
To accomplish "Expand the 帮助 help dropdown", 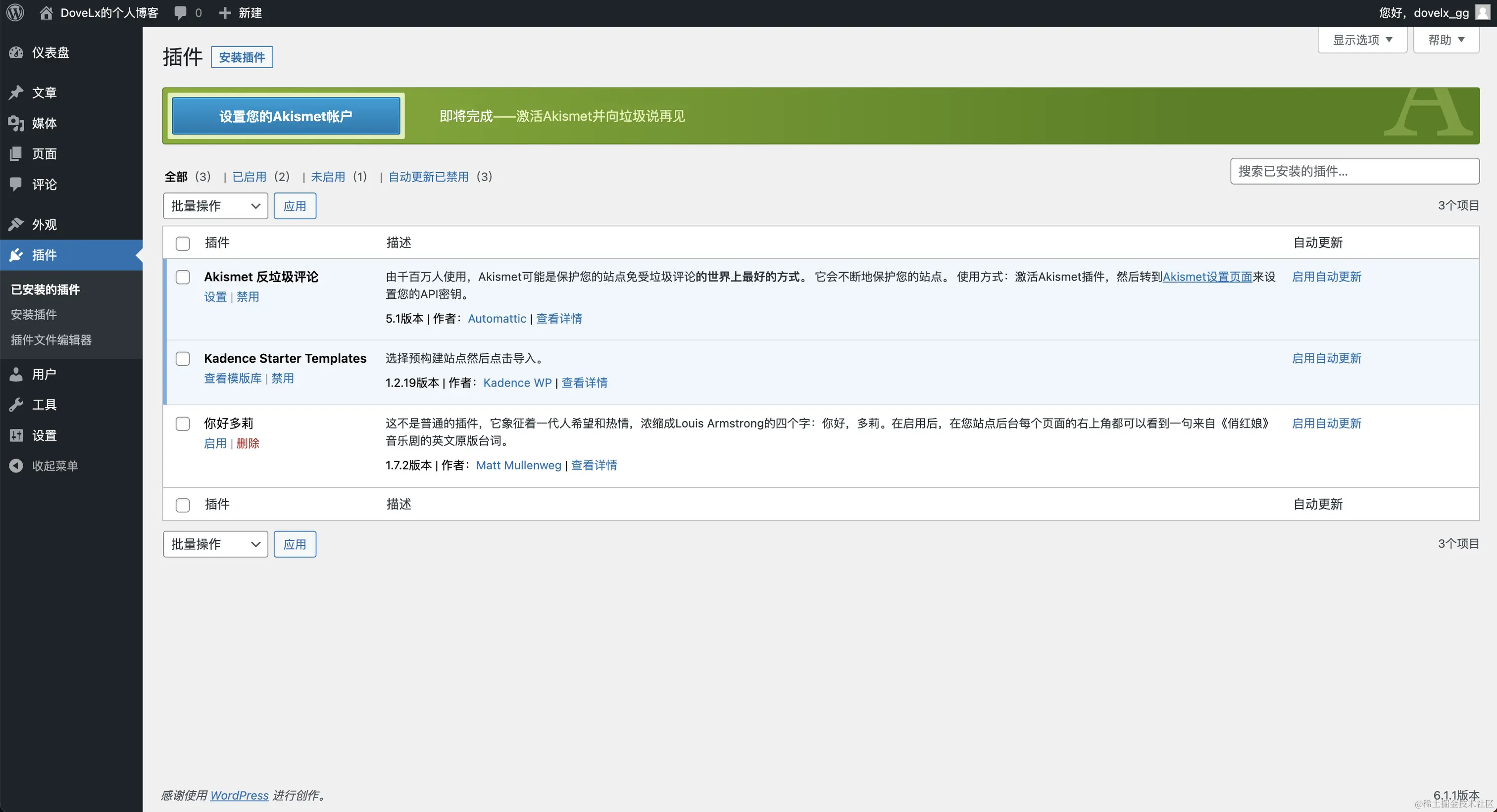I will 1446,40.
